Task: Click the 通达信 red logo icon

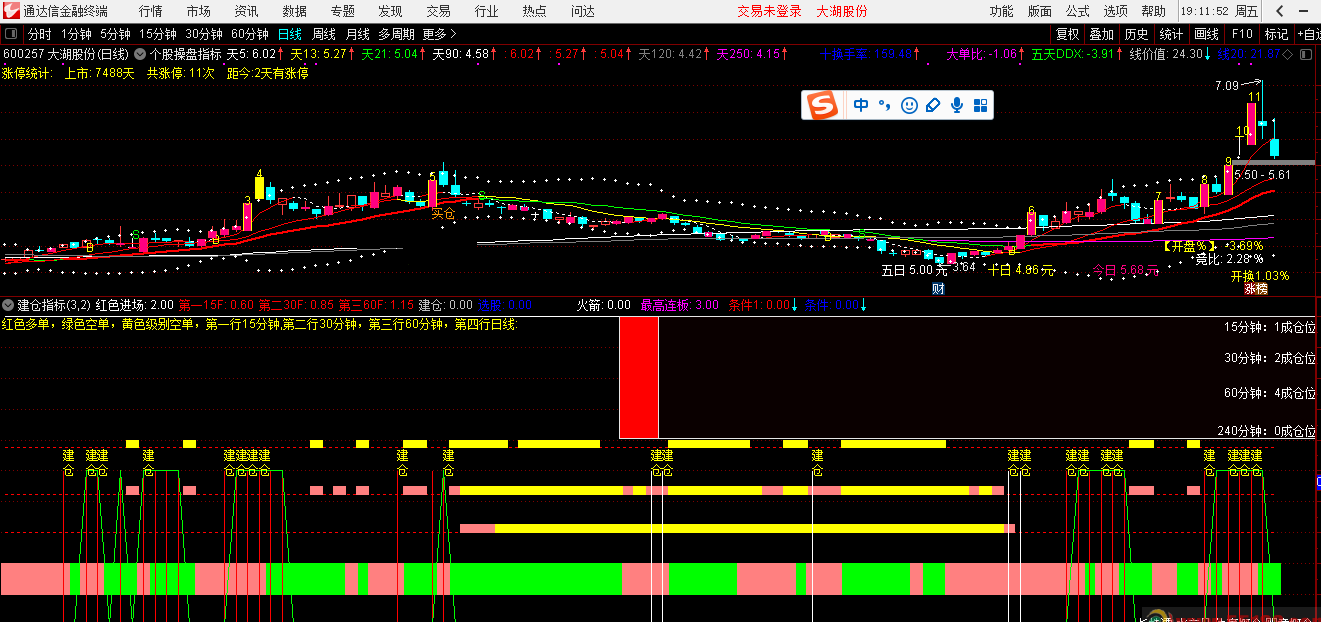Action: click(x=10, y=11)
